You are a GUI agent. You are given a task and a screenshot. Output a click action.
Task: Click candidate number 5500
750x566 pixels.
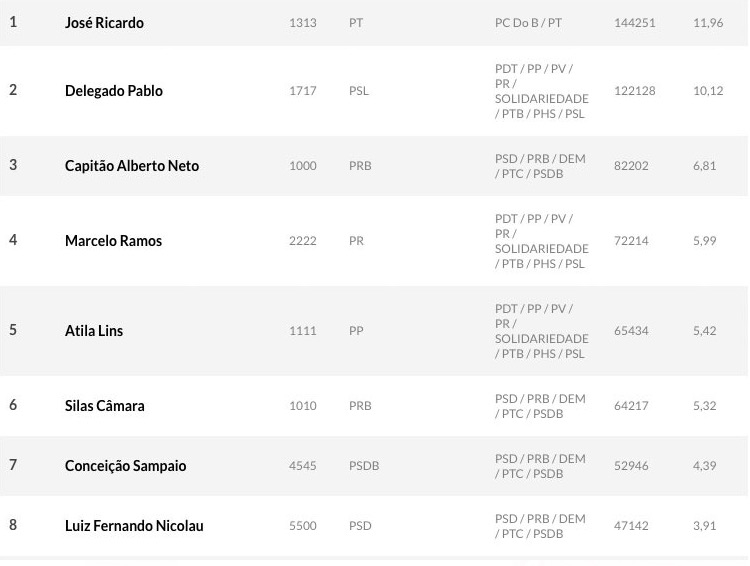click(x=302, y=526)
